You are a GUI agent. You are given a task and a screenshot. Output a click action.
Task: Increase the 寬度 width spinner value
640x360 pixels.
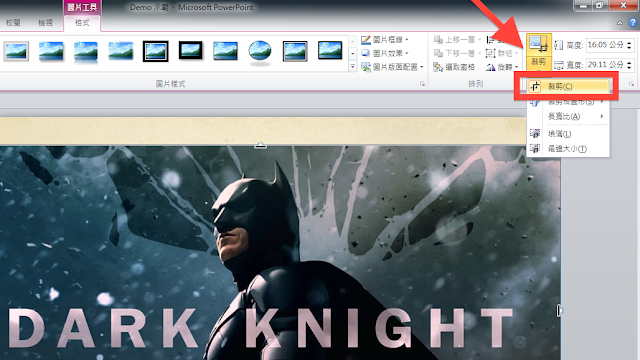click(x=630, y=62)
